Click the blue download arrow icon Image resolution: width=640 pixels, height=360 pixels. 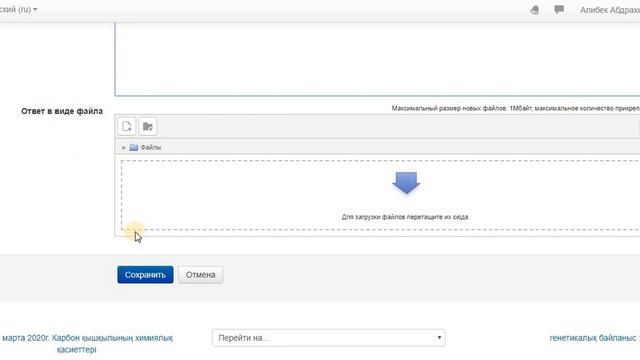(406, 183)
